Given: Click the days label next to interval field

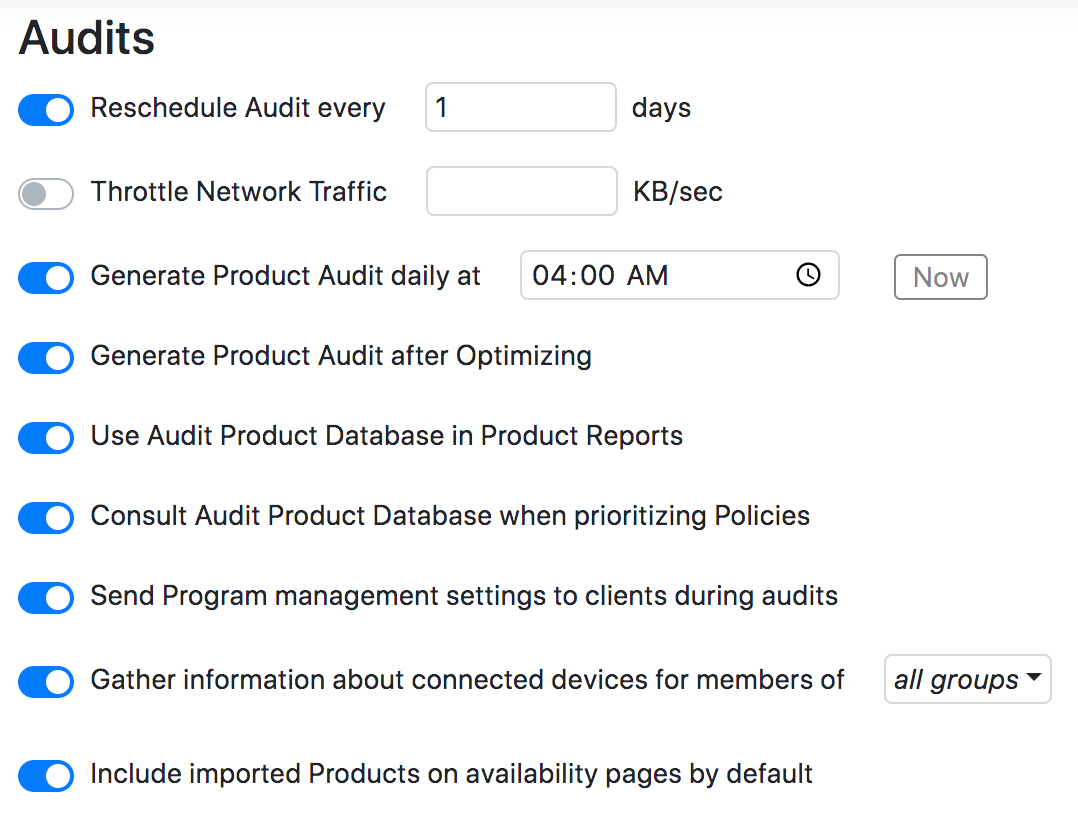Looking at the screenshot, I should click(660, 108).
